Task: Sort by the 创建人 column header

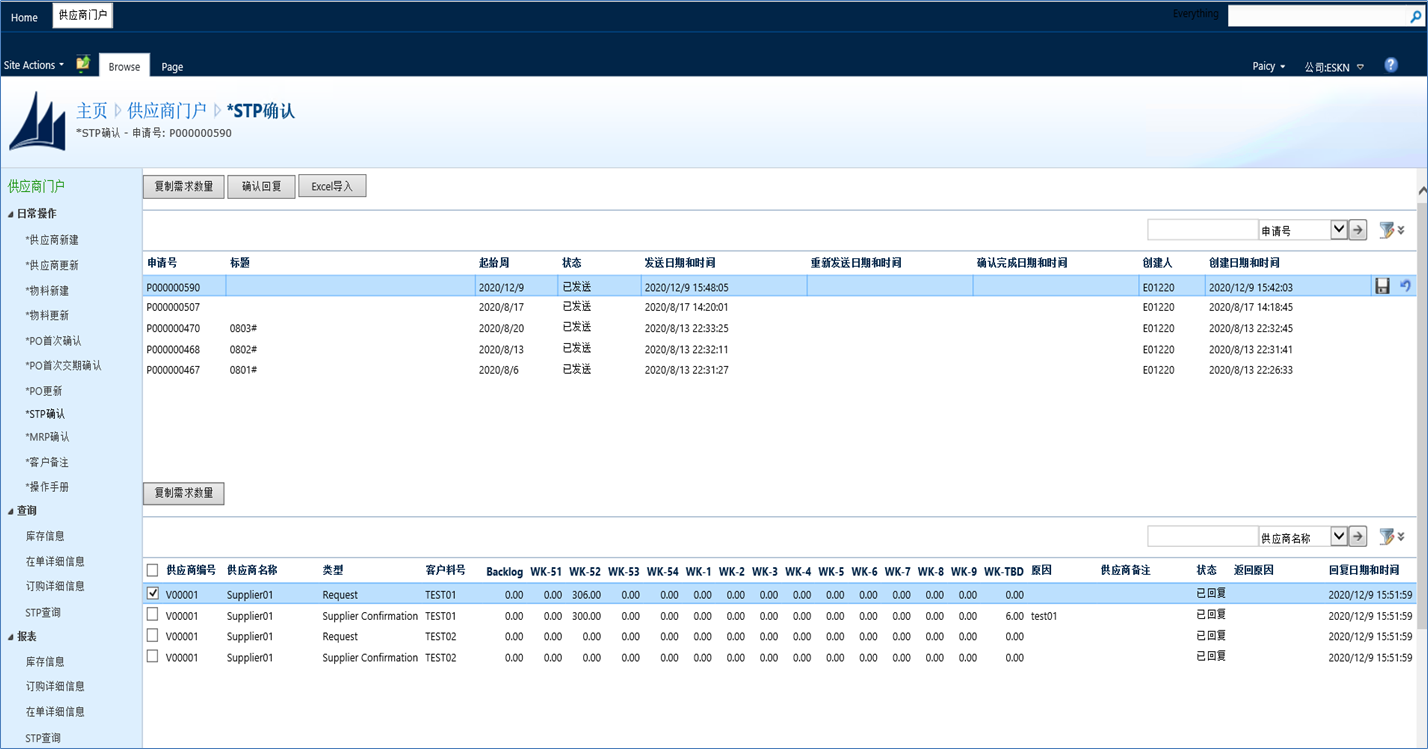Action: click(x=1157, y=263)
